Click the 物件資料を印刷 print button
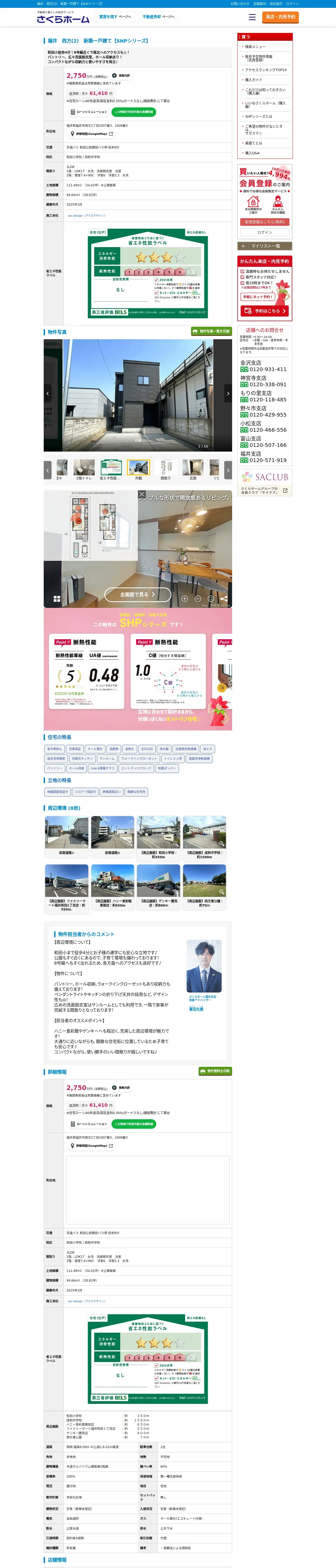Image resolution: width=336 pixels, height=1568 pixels. 215,1071
